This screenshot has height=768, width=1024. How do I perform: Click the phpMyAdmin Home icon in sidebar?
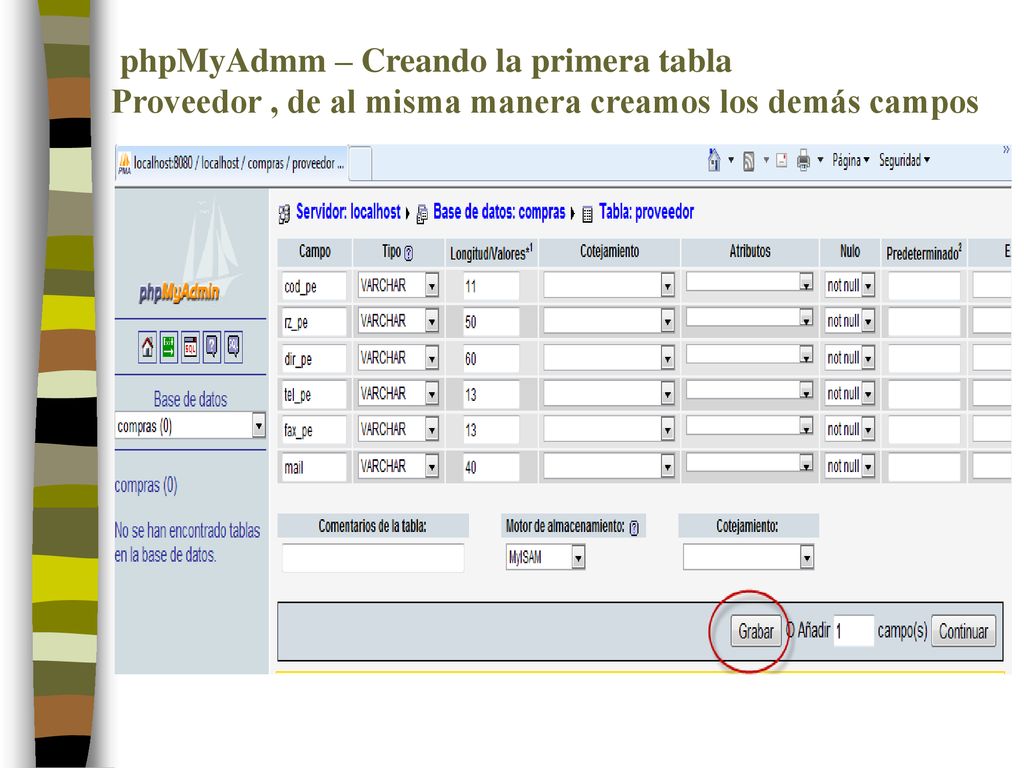[148, 347]
